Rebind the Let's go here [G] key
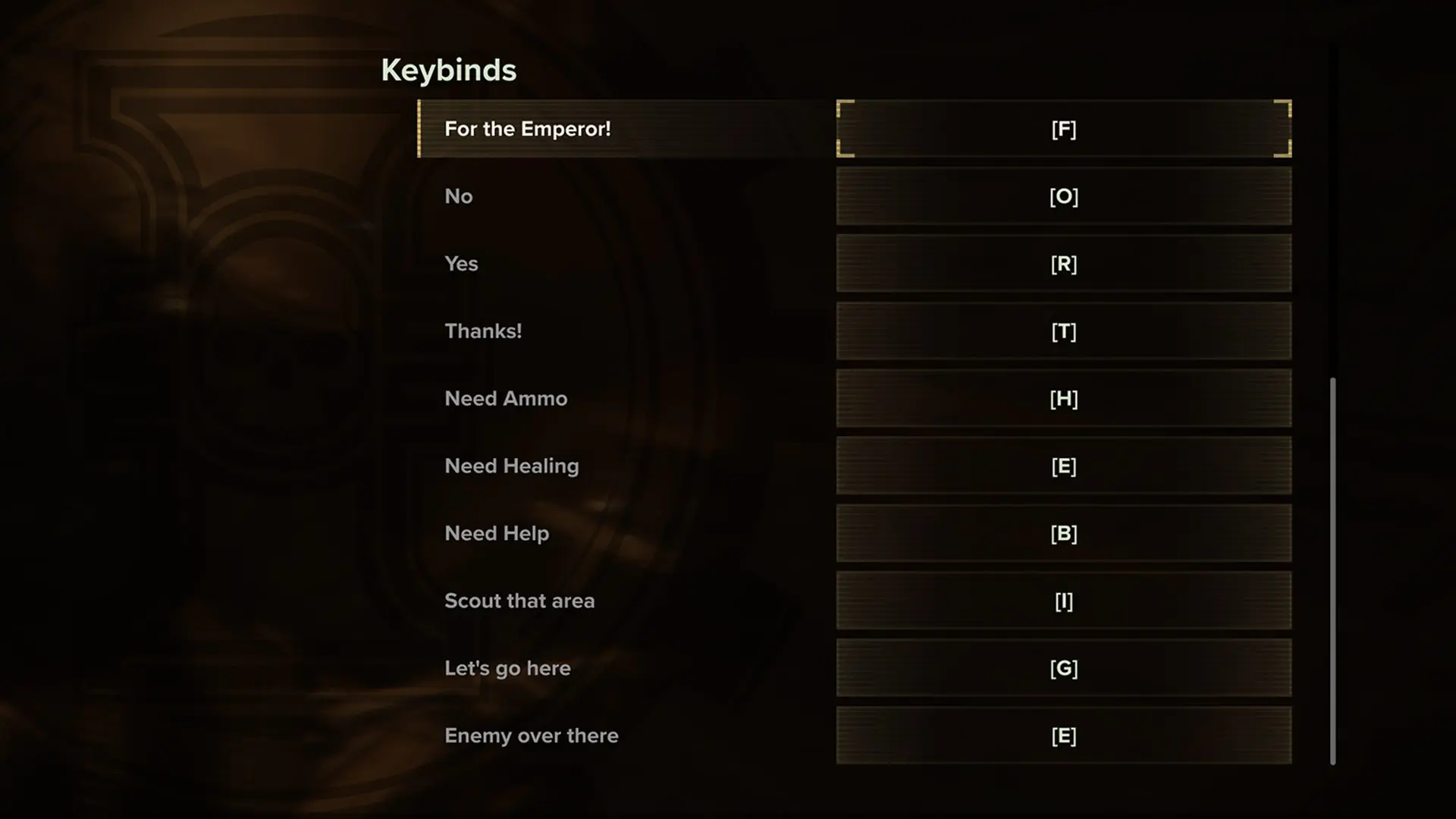This screenshot has width=1456, height=819. [1063, 668]
